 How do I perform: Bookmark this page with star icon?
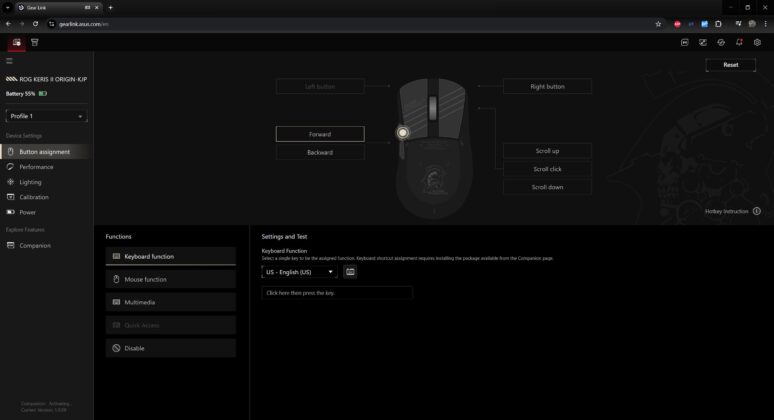point(658,24)
